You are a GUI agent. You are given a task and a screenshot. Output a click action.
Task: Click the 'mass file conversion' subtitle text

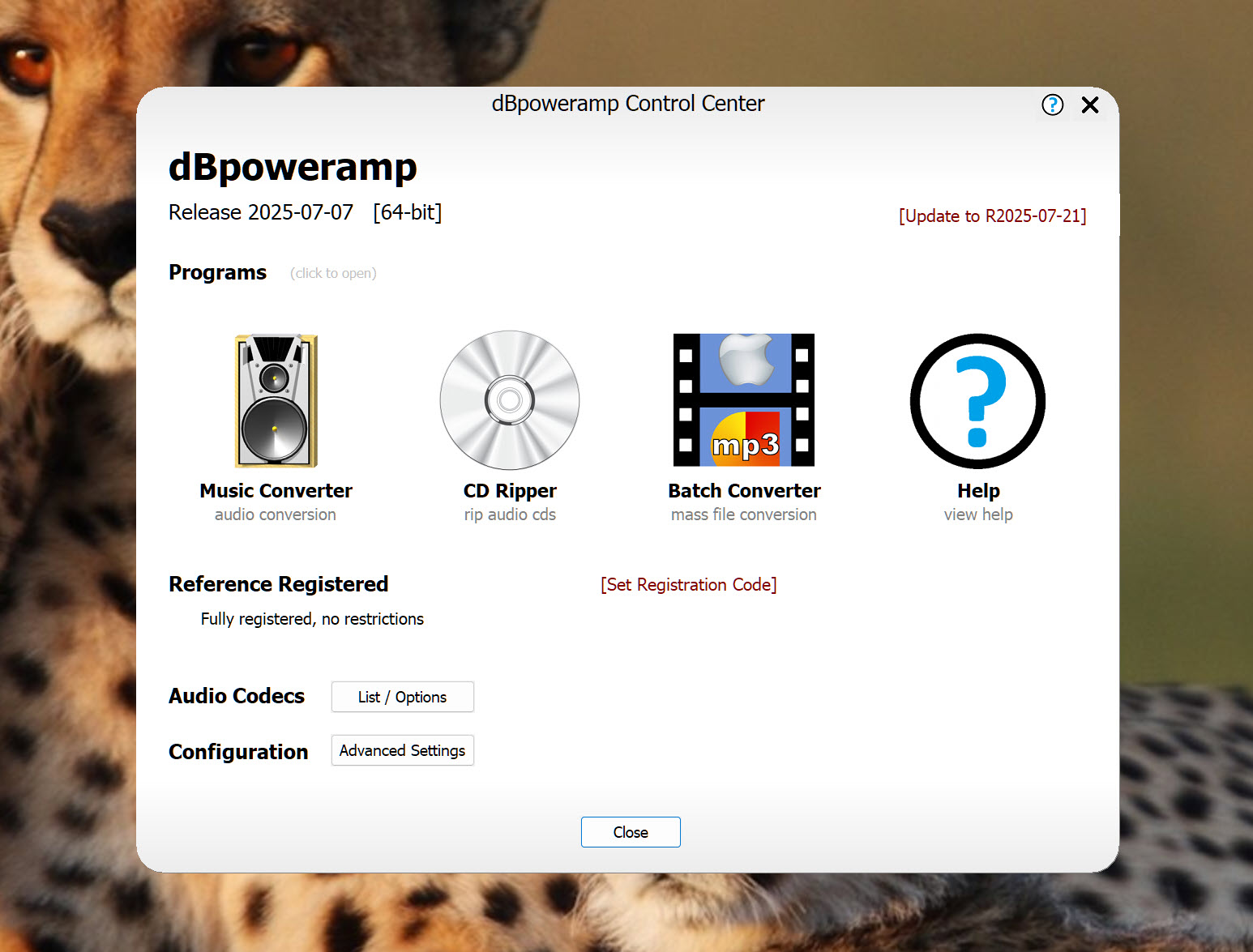pyautogui.click(x=743, y=514)
